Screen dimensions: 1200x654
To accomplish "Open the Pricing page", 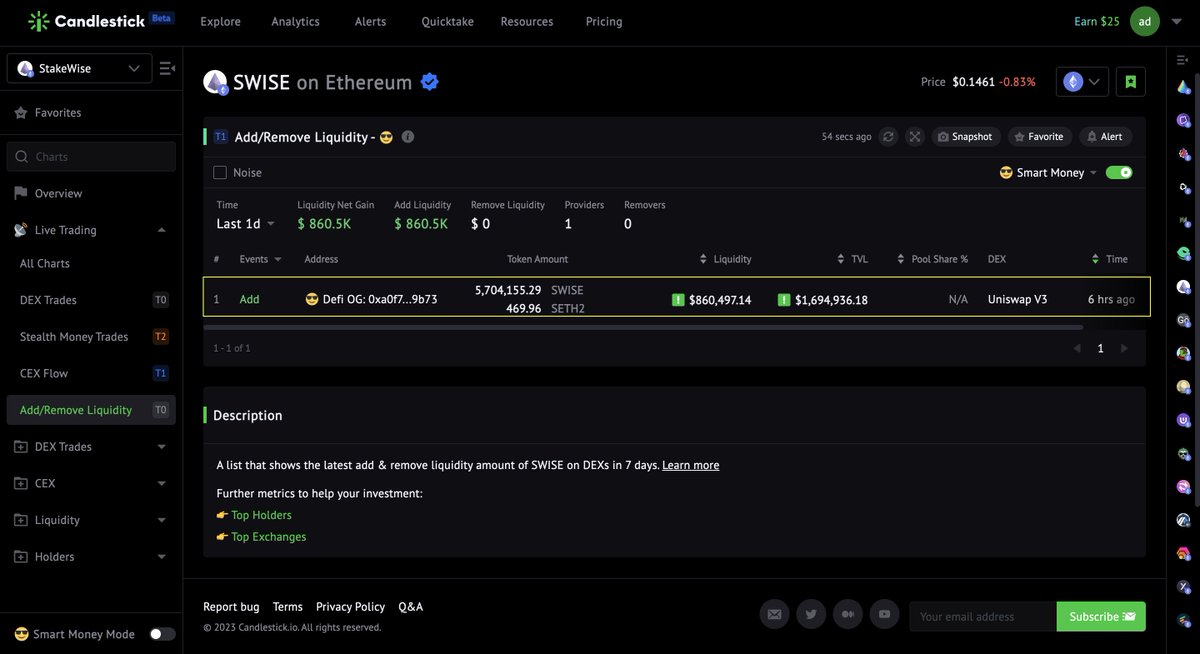I will pos(604,21).
